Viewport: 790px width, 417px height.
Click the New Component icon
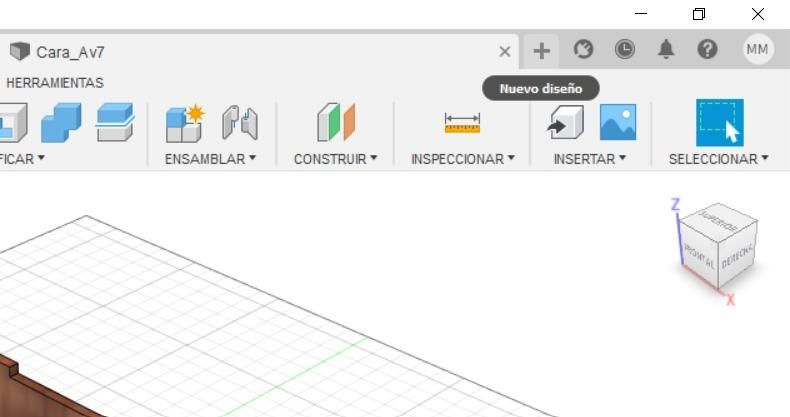[x=185, y=123]
